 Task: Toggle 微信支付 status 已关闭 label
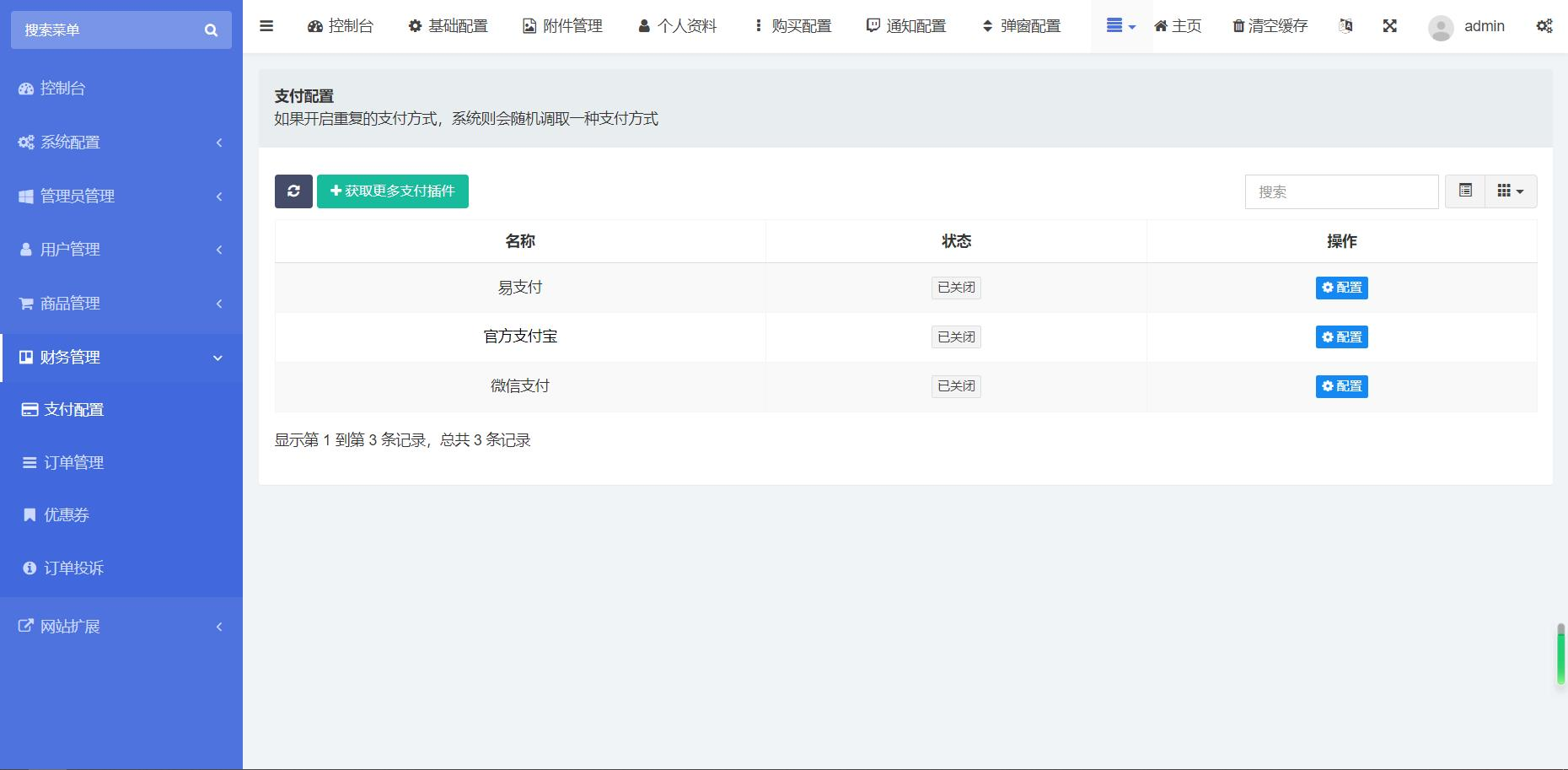click(x=956, y=386)
